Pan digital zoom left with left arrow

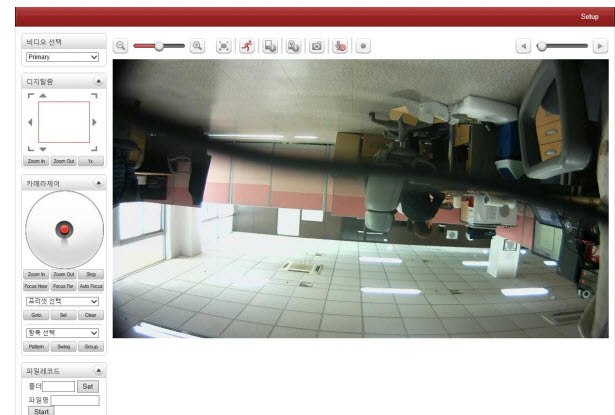point(30,122)
